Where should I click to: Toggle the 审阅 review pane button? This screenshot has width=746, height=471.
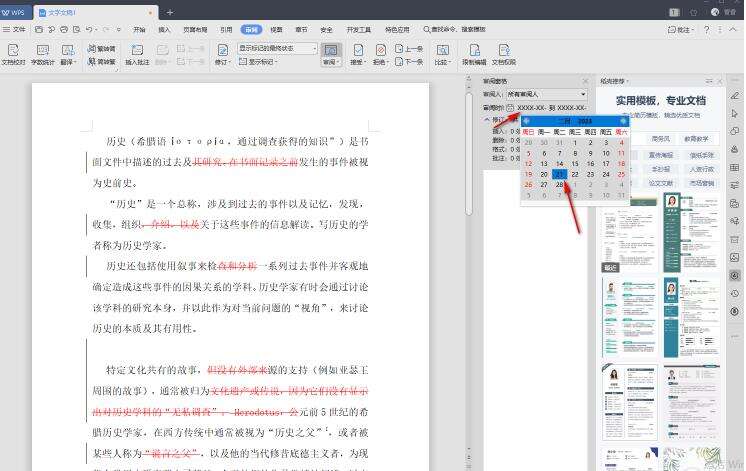coord(331,49)
